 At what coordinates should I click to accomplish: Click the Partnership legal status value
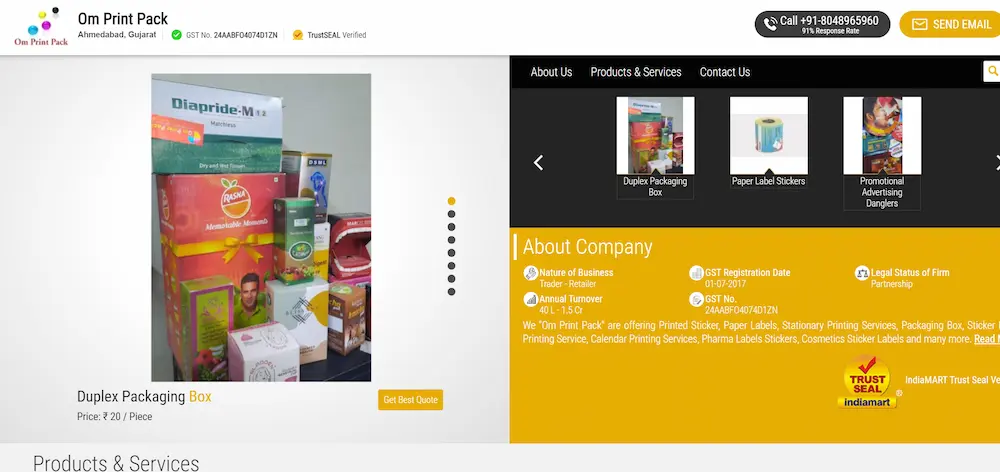[892, 284]
